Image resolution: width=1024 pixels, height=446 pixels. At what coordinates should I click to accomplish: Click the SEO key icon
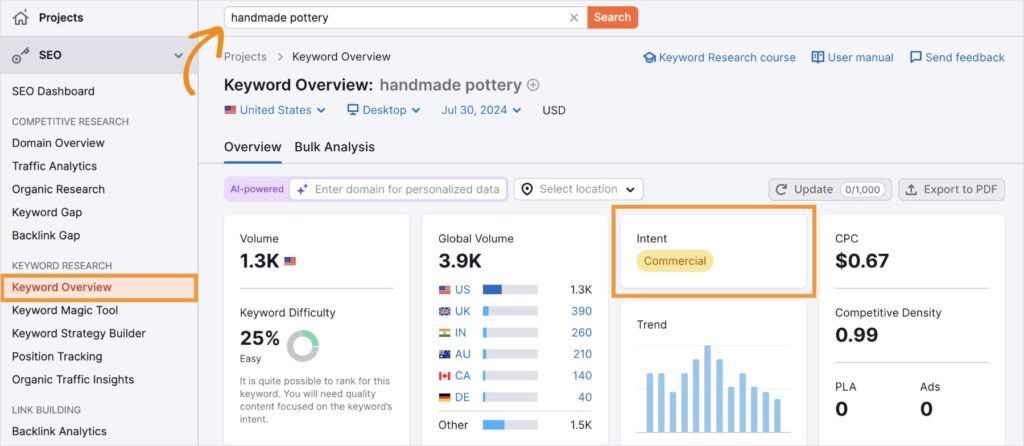[x=21, y=56]
